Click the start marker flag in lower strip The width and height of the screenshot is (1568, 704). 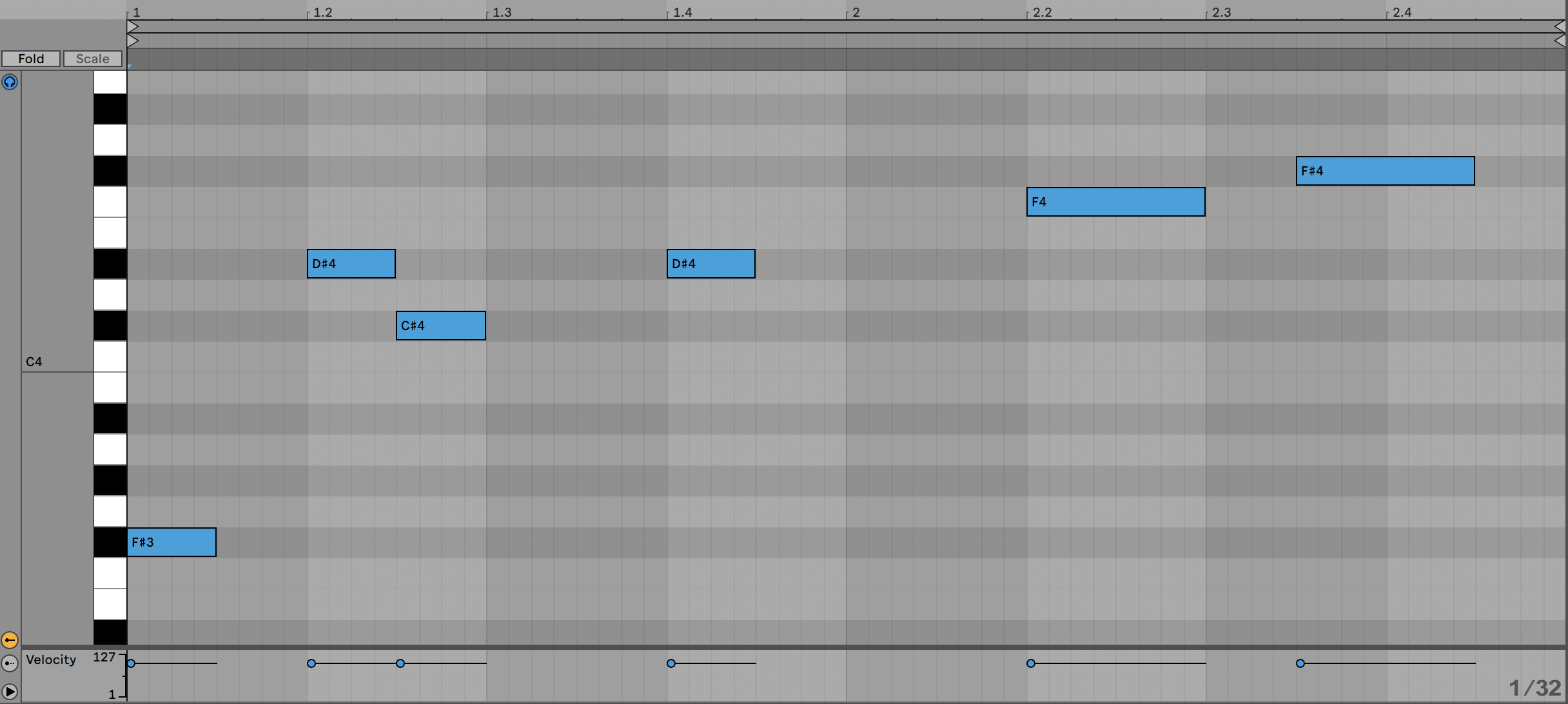[133, 41]
